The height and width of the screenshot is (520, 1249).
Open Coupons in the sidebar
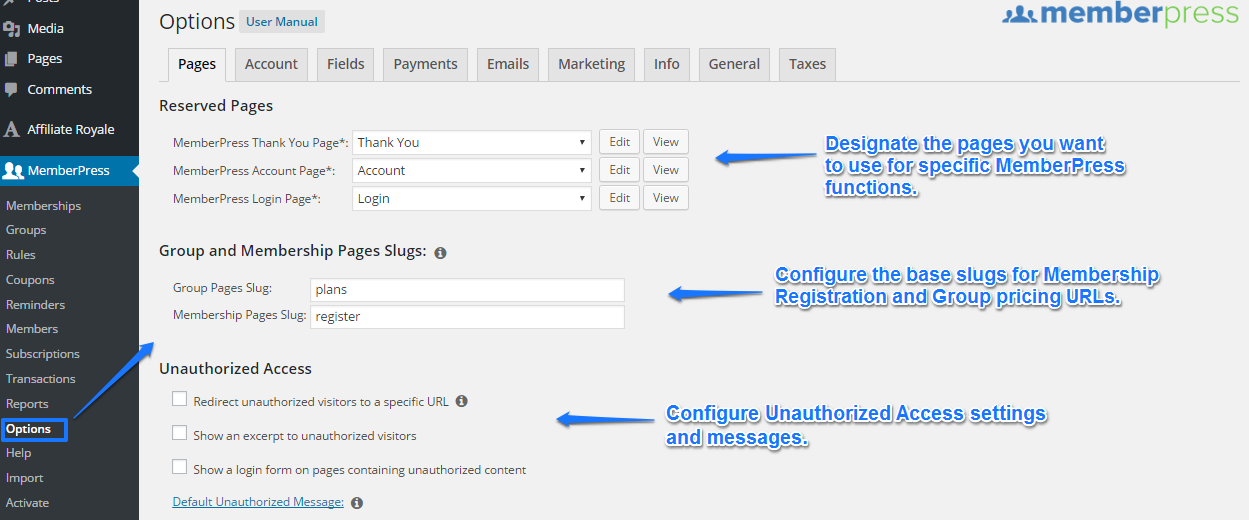tap(30, 280)
